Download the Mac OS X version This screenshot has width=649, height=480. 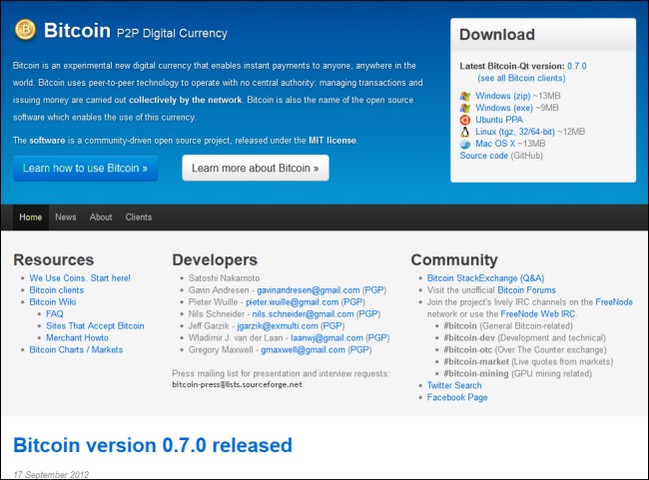[495, 144]
